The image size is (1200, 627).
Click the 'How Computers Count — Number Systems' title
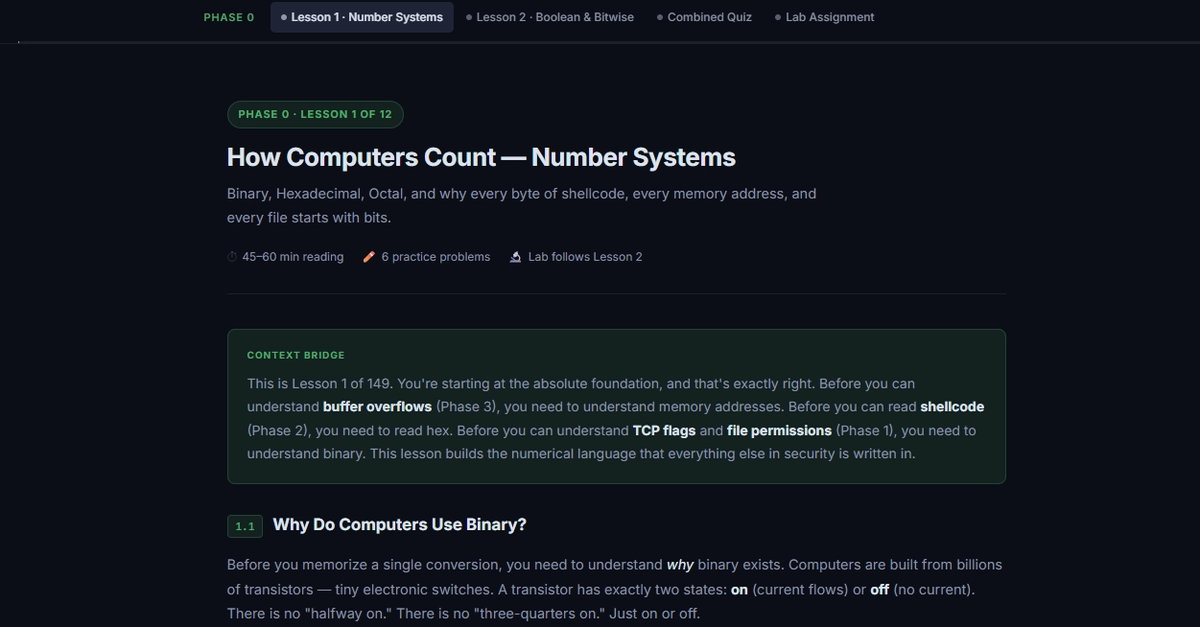pos(481,157)
